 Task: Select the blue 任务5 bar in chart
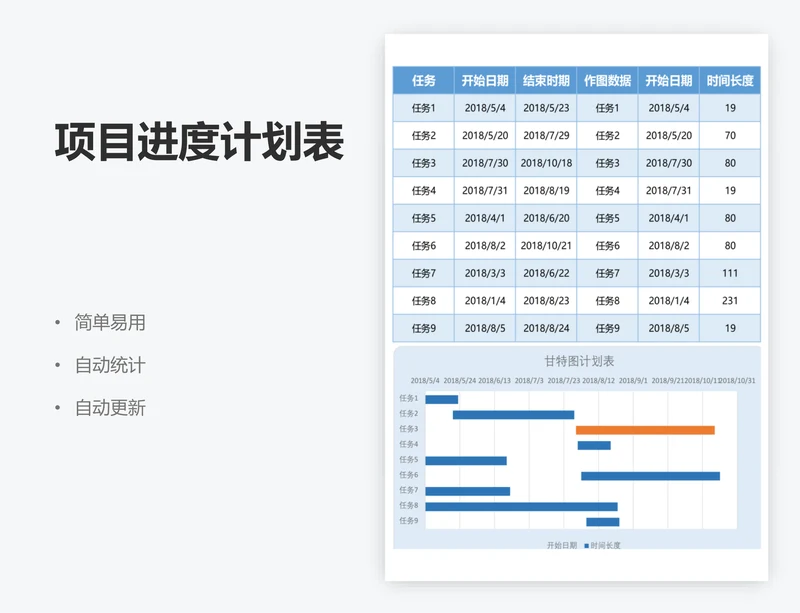point(466,461)
